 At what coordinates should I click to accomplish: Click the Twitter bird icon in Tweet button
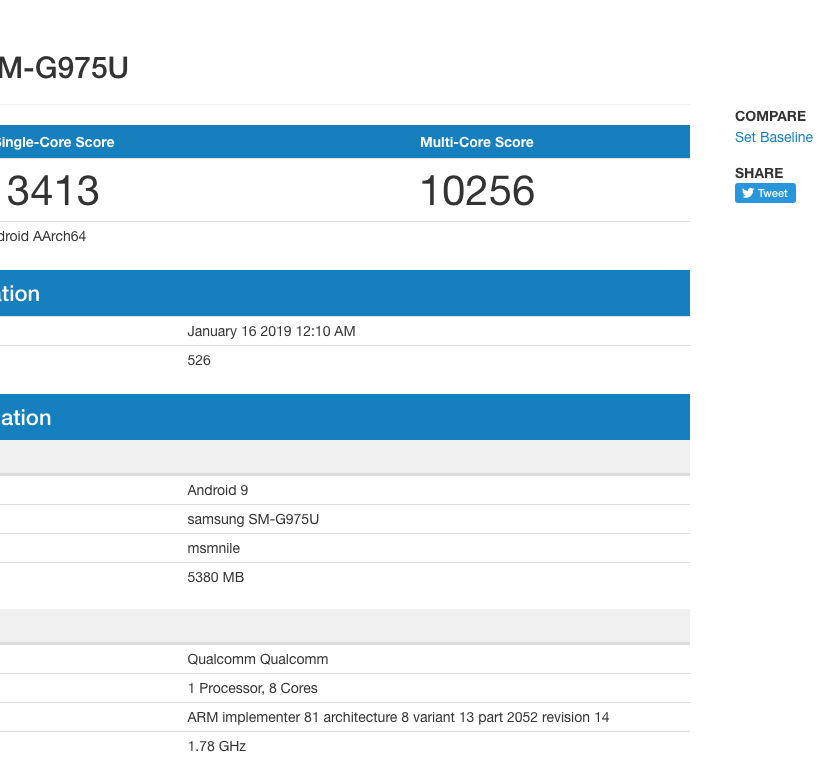point(748,194)
